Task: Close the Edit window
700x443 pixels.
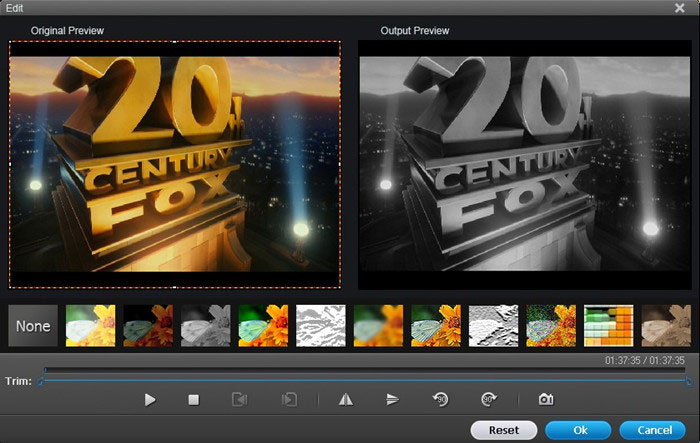Action: click(679, 8)
